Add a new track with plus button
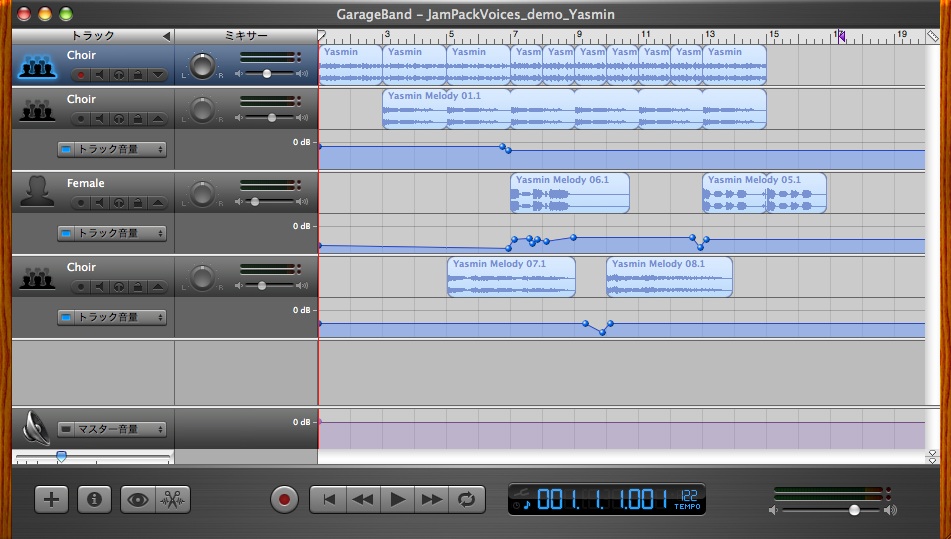The width and height of the screenshot is (951, 539). [x=52, y=500]
